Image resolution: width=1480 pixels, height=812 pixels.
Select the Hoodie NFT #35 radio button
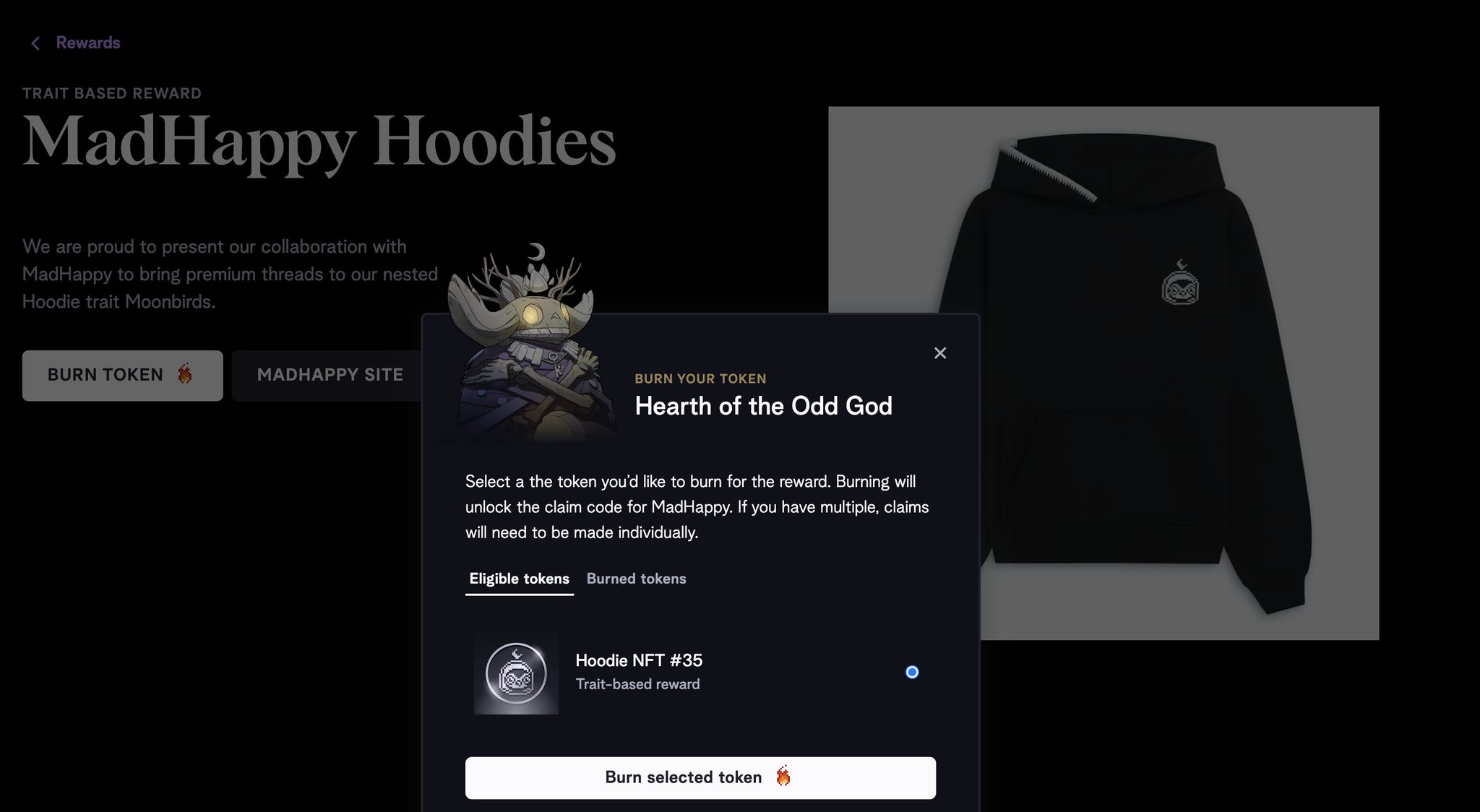point(912,672)
